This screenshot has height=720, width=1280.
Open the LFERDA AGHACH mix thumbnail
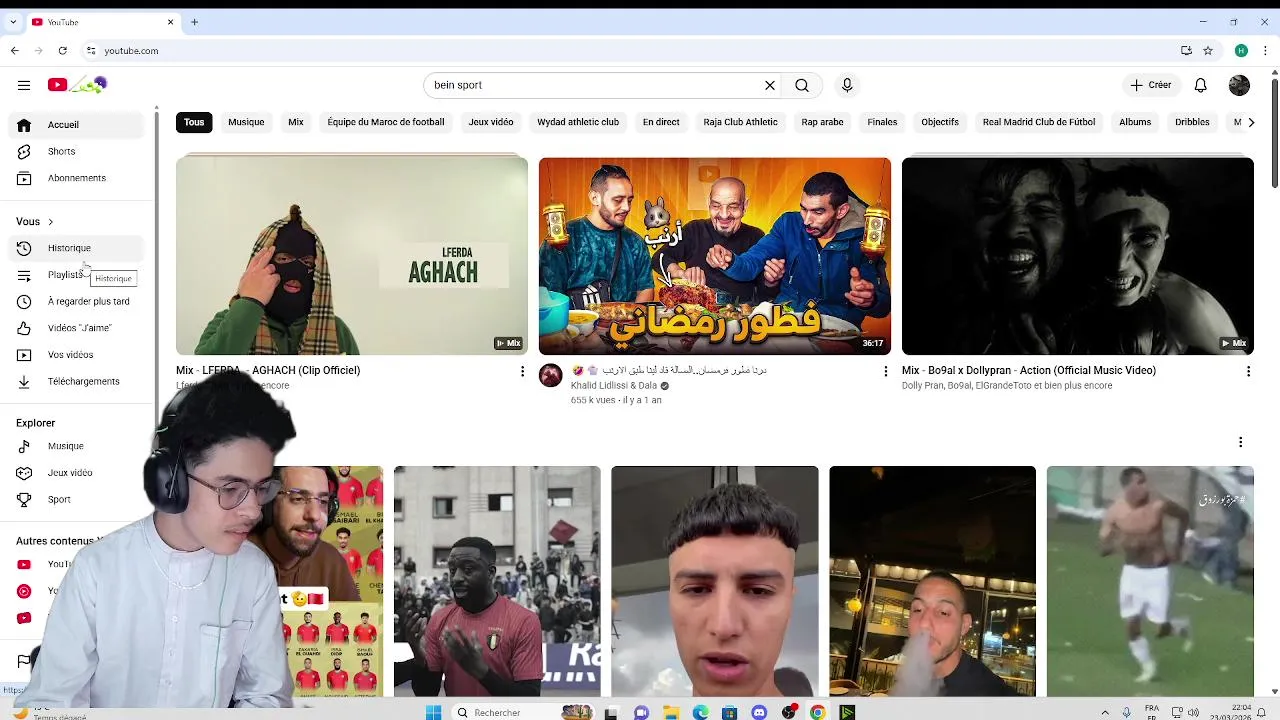[352, 256]
